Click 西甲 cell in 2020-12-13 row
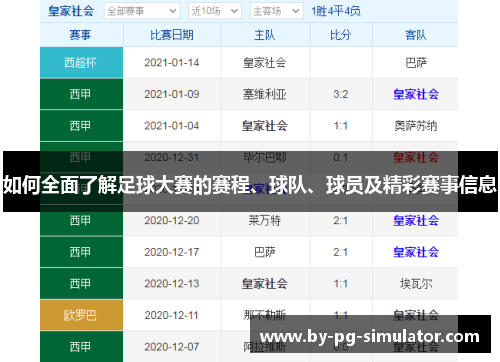 [81, 284]
